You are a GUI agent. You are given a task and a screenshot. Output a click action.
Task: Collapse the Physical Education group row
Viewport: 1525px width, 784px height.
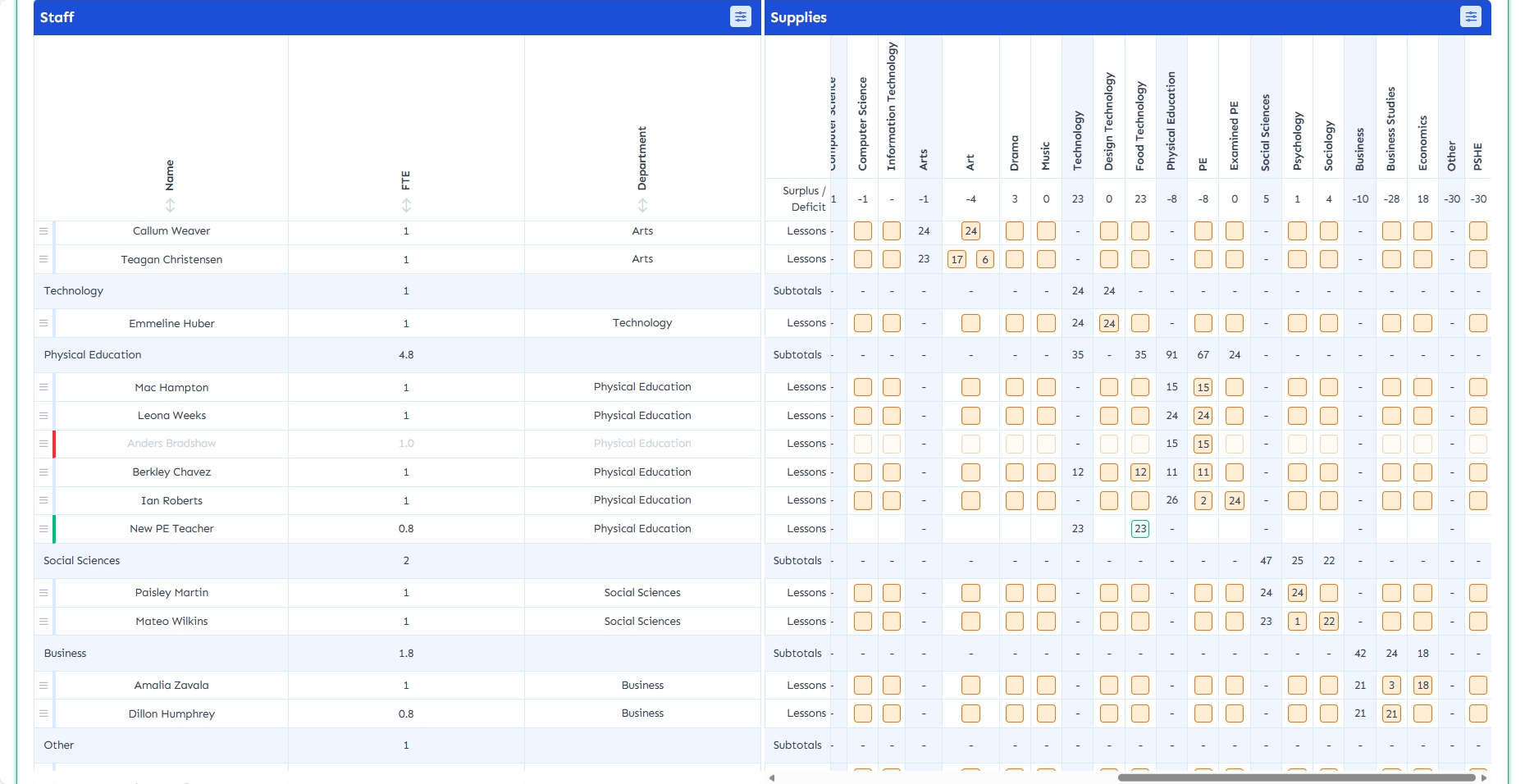[x=93, y=355]
